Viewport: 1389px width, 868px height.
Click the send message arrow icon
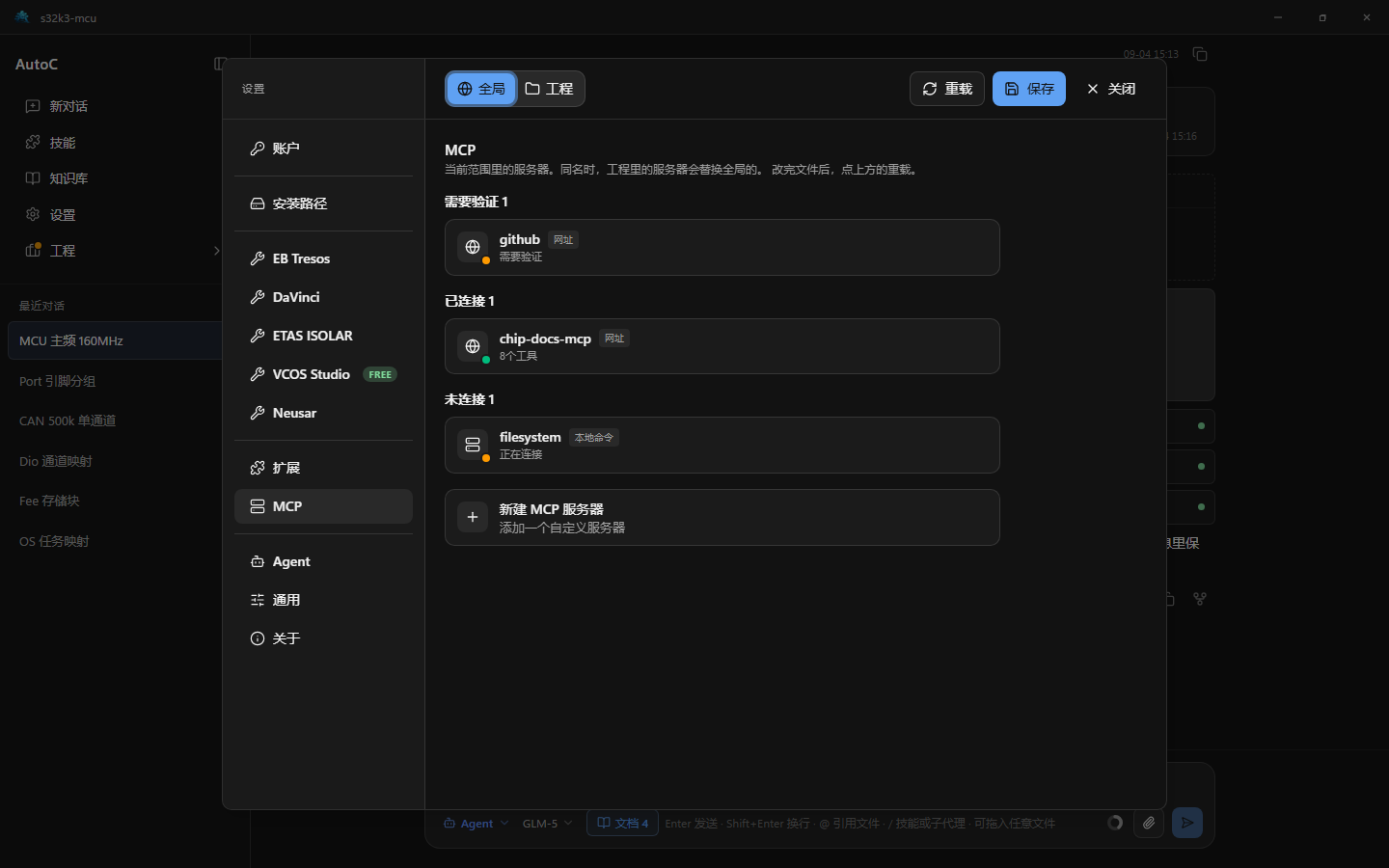1187,823
